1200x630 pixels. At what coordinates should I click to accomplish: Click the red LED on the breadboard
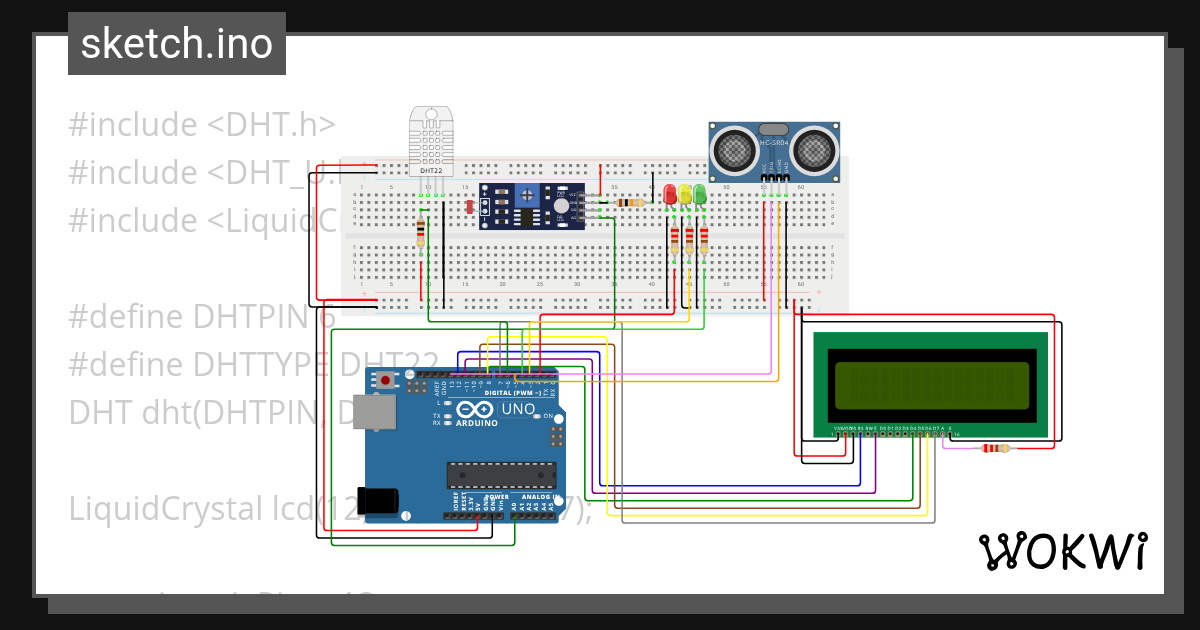click(x=670, y=196)
